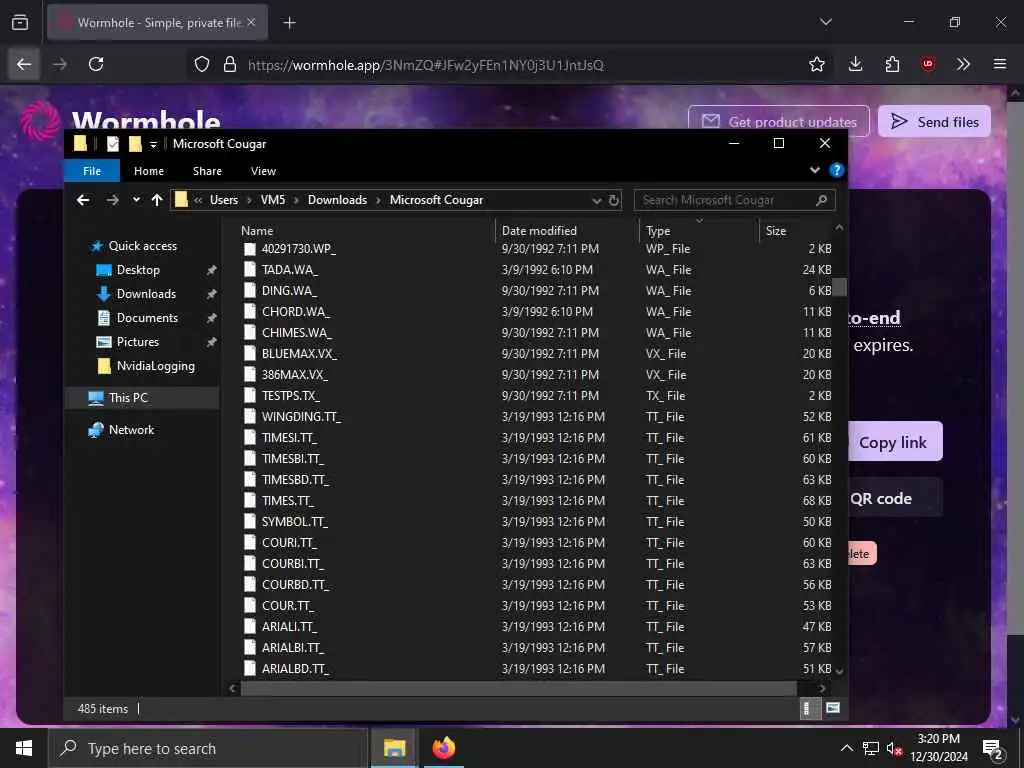1024x768 pixels.
Task: Click Users in address breadcrumb
Action: click(223, 200)
